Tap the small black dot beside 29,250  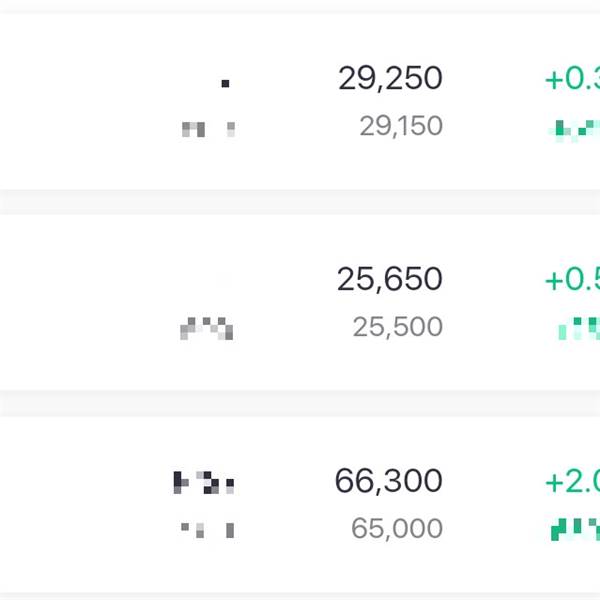[x=225, y=83]
